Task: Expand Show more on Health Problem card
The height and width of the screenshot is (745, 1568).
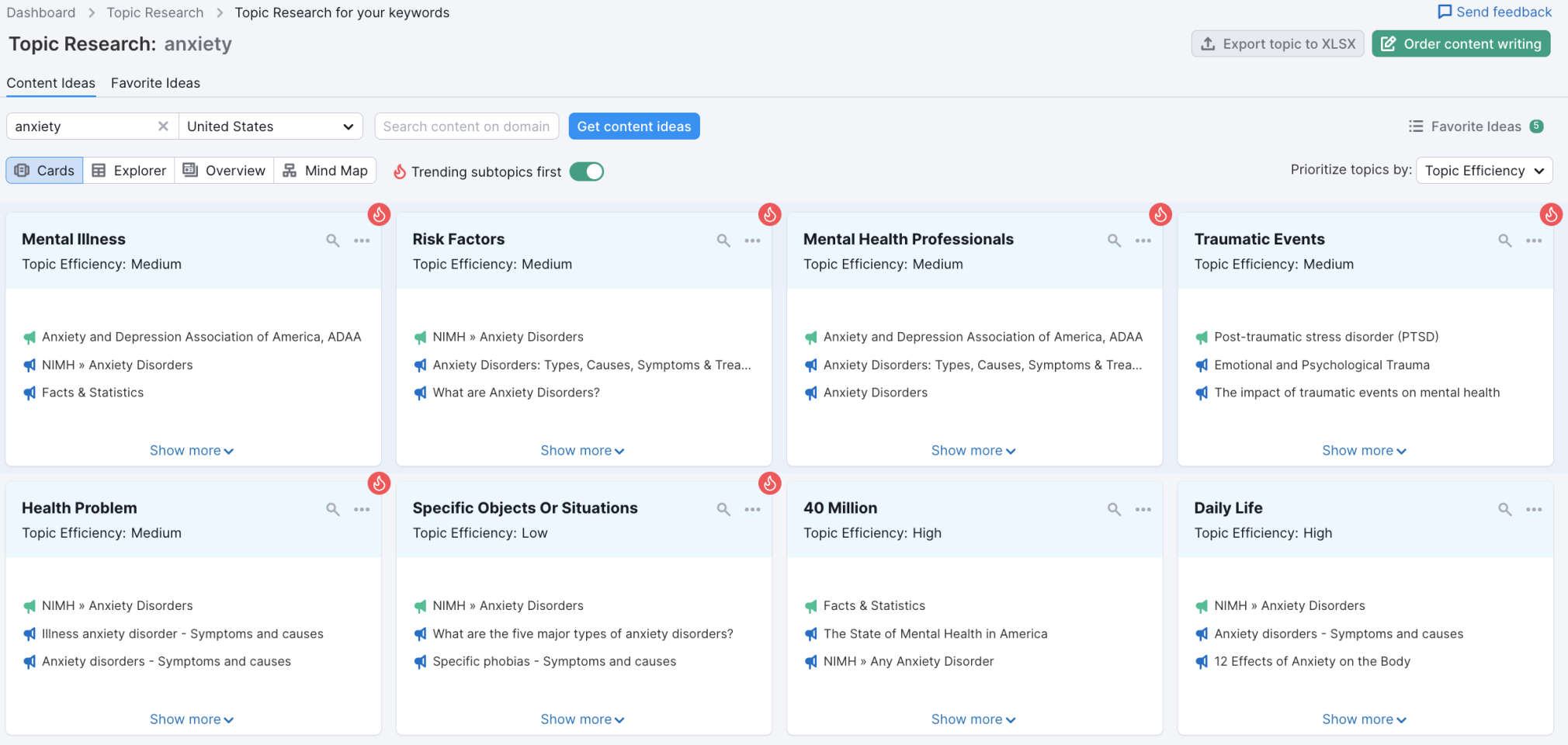Action: [191, 719]
